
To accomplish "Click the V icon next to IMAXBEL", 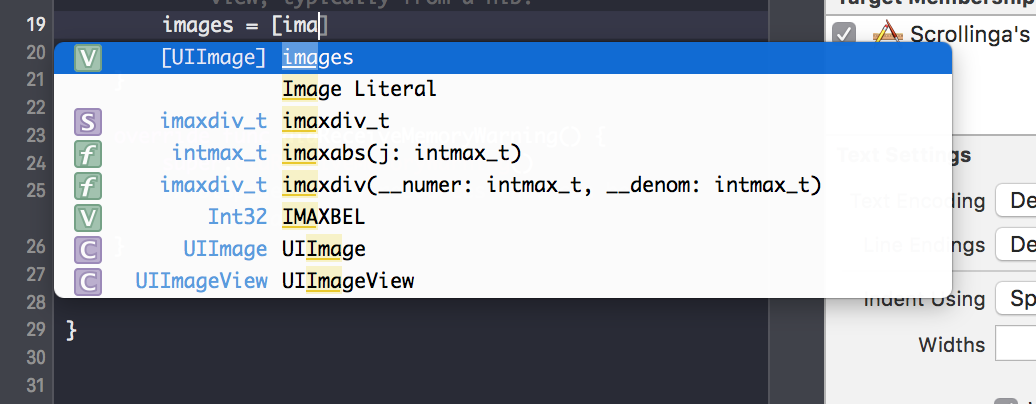I will click(x=88, y=217).
